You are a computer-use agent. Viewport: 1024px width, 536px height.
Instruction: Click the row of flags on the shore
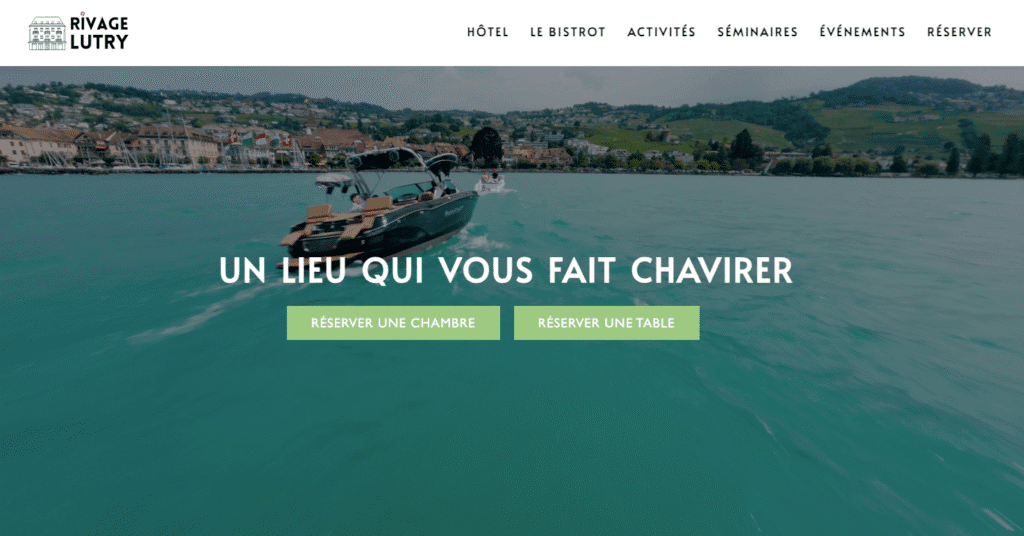pyautogui.click(x=260, y=139)
